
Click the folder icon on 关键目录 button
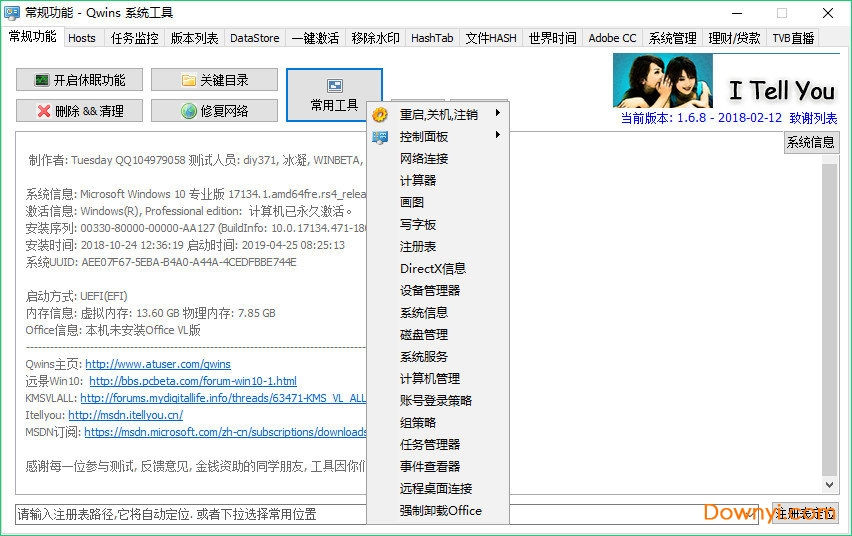click(188, 80)
